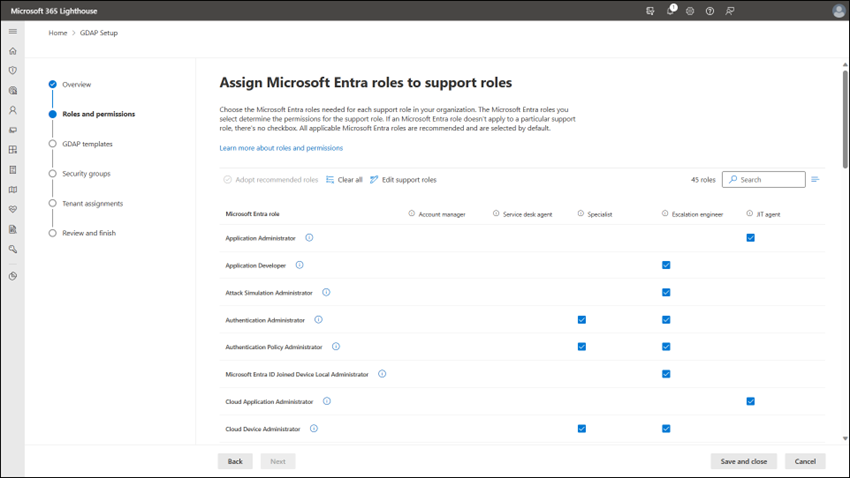Uncheck JIT agent for Application Administrator
This screenshot has height=478, width=850.
750,238
